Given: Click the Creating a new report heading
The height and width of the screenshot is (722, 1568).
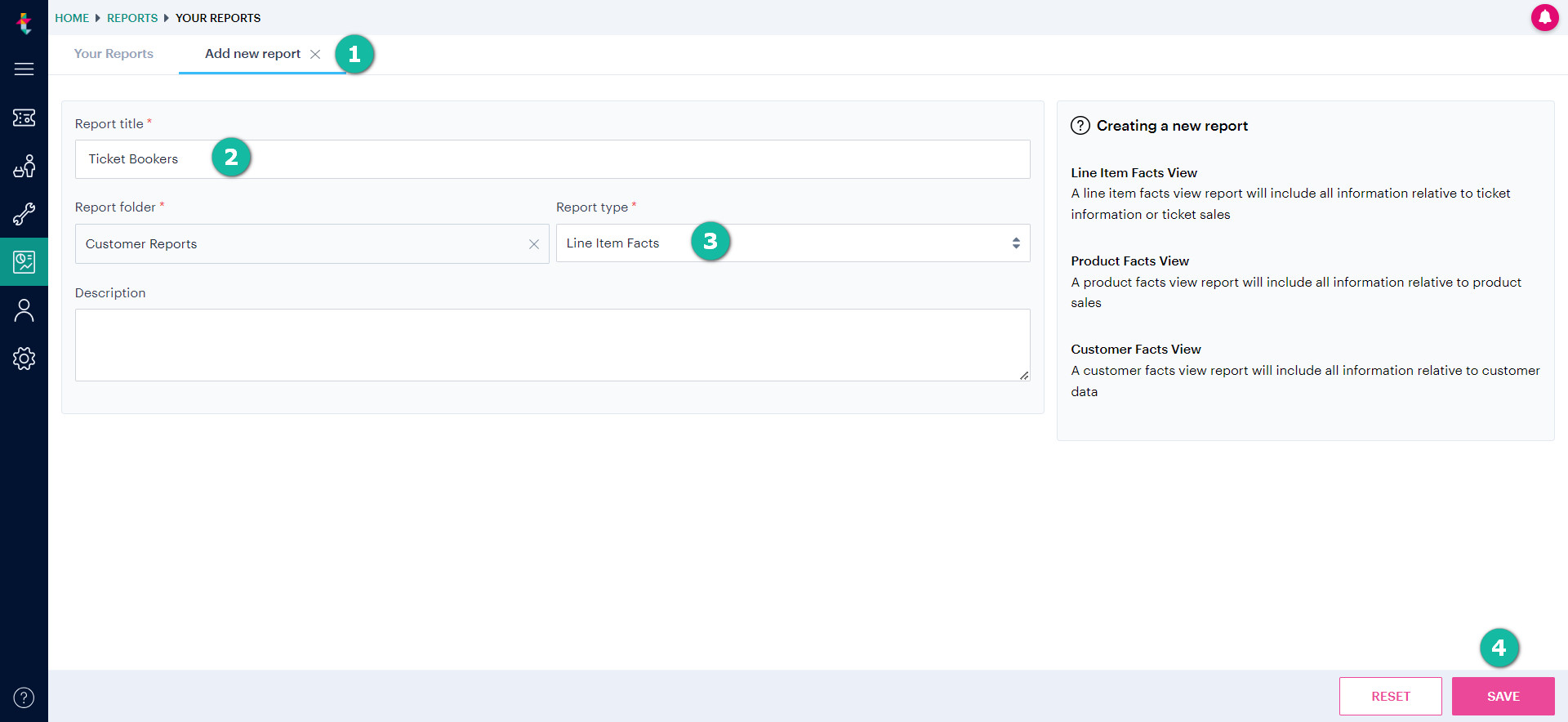Looking at the screenshot, I should 1172,126.
